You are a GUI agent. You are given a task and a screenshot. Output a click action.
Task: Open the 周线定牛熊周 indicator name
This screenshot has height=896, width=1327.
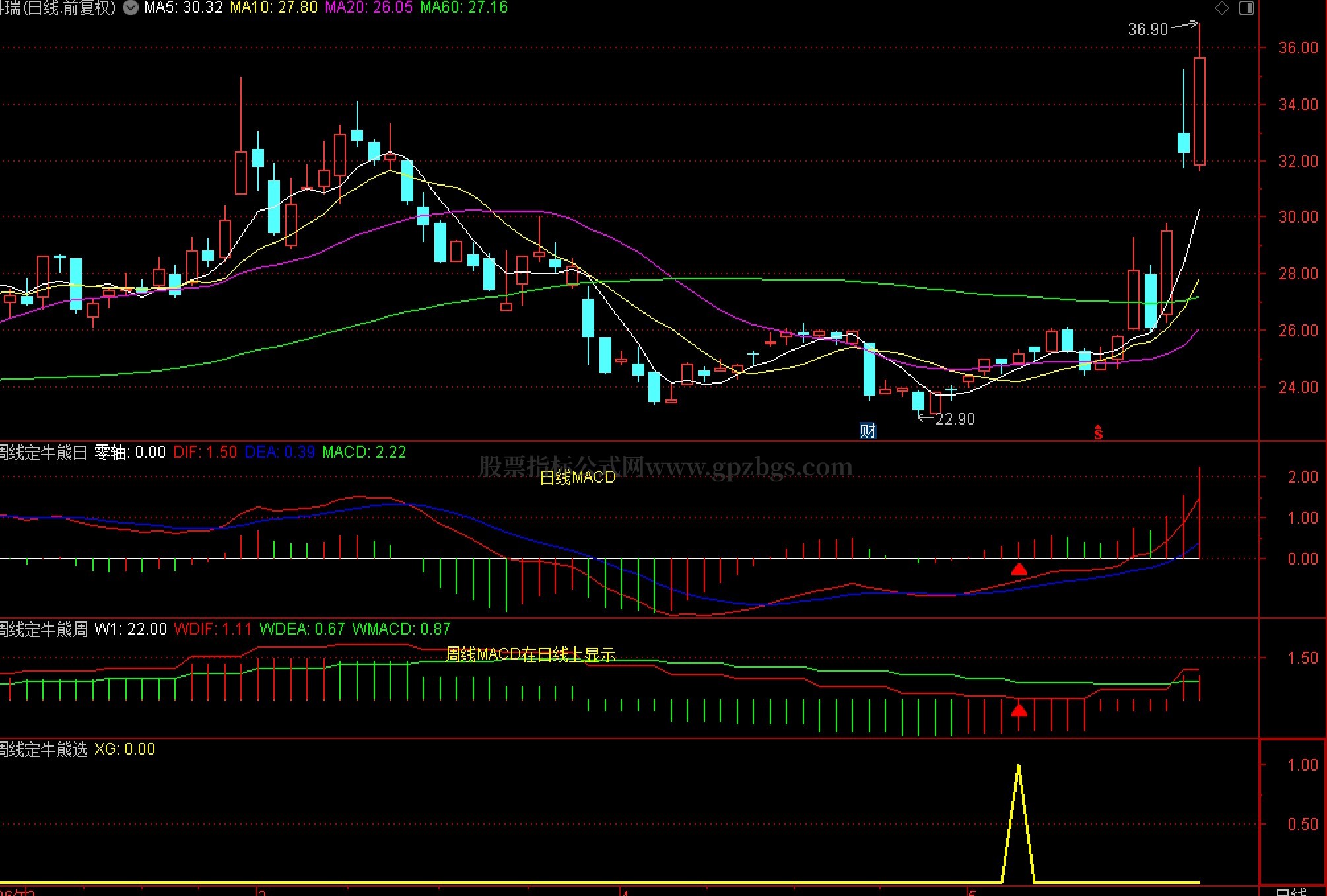coord(44,629)
